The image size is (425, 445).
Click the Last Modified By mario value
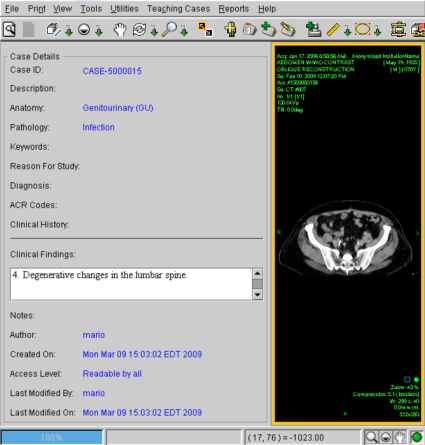[94, 393]
